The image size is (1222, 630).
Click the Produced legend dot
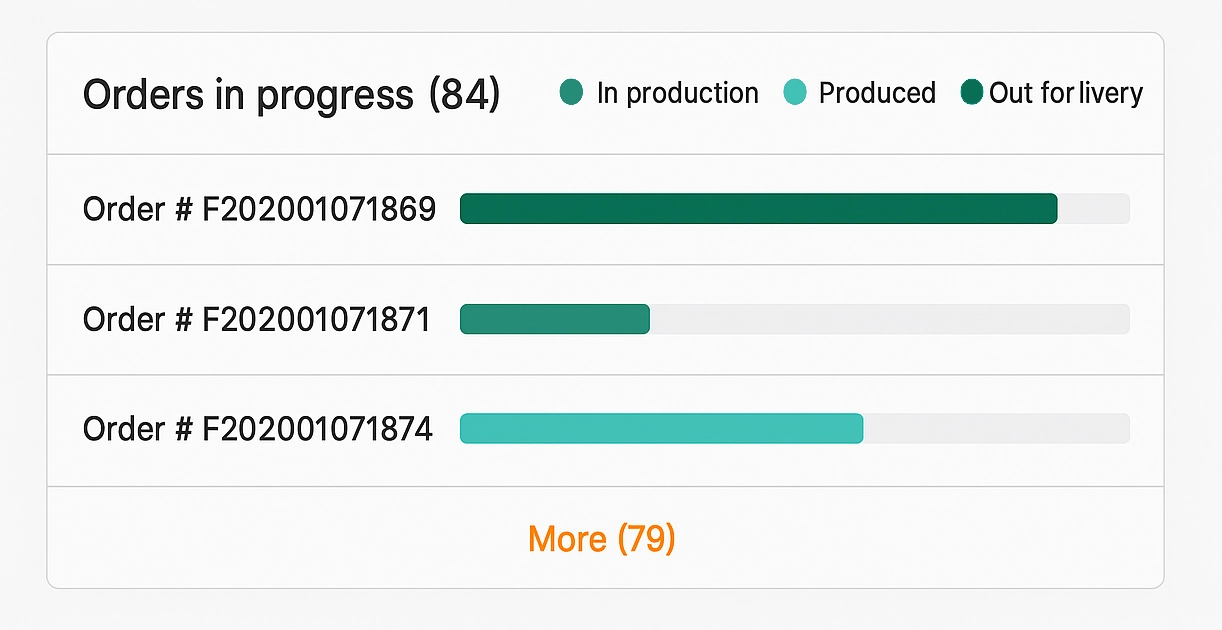pos(795,93)
